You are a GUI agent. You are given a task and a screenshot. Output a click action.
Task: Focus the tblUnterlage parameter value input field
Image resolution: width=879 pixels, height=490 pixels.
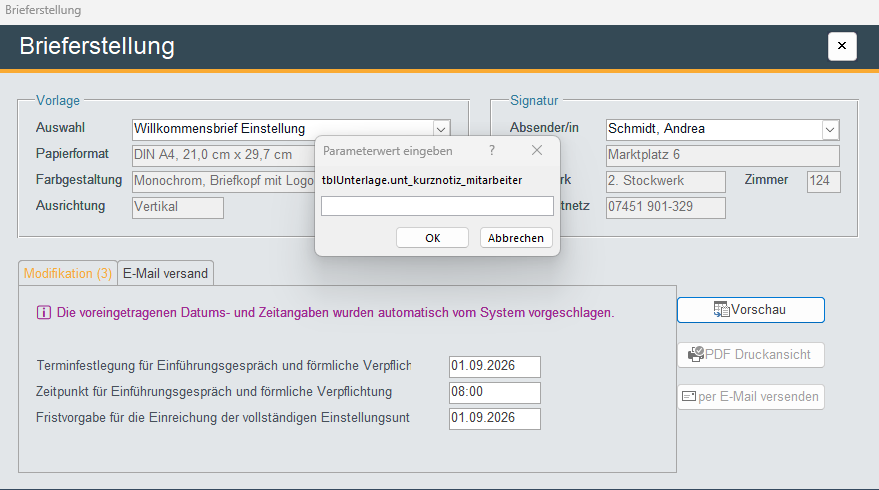pyautogui.click(x=437, y=206)
